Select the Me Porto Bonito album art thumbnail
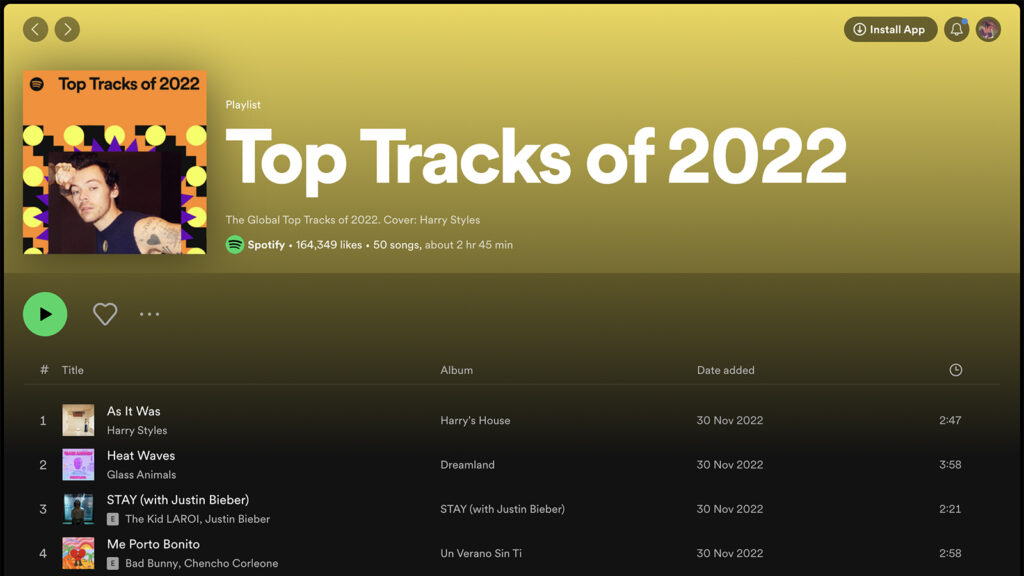 [78, 553]
